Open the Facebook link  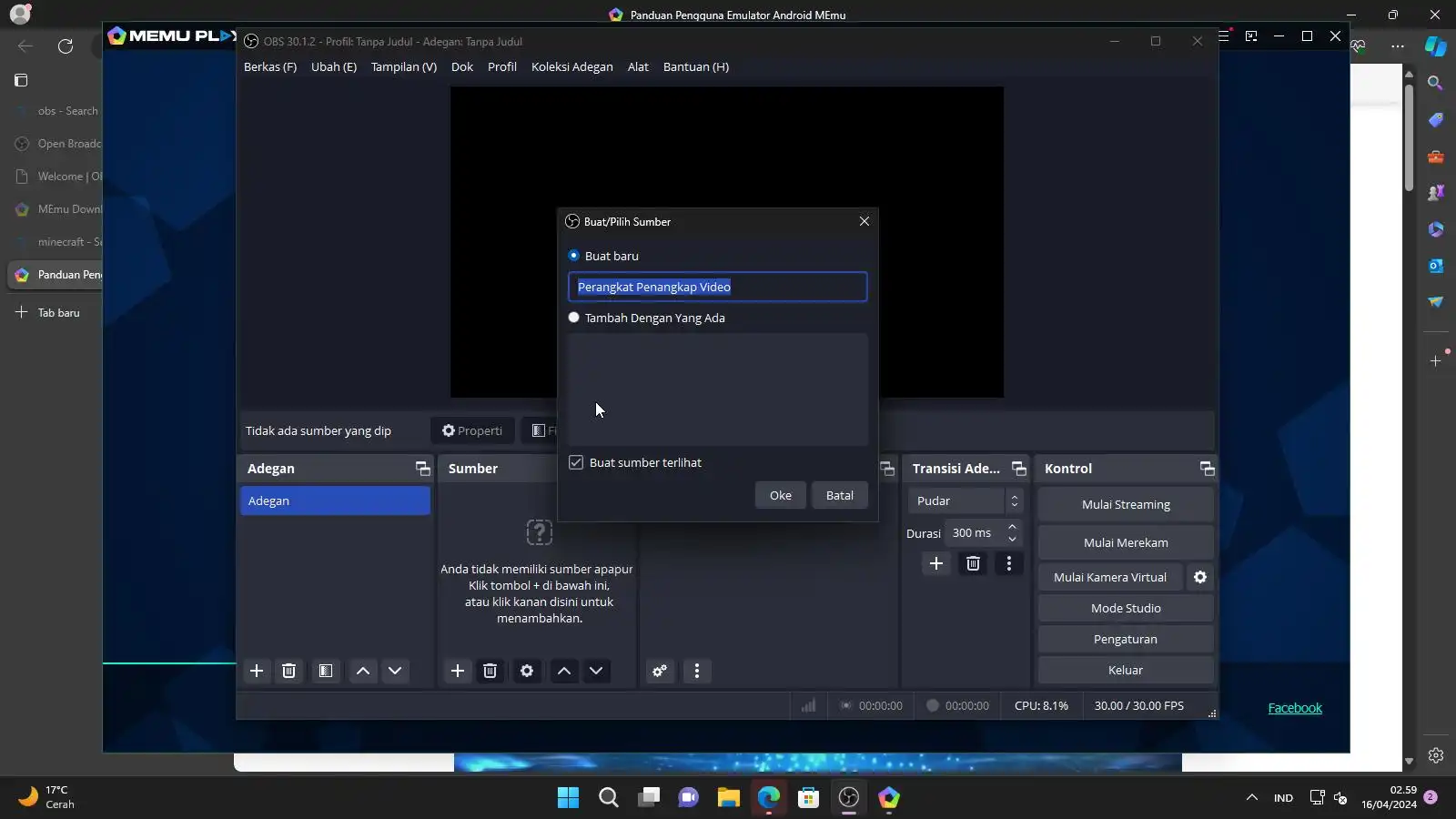tap(1295, 708)
